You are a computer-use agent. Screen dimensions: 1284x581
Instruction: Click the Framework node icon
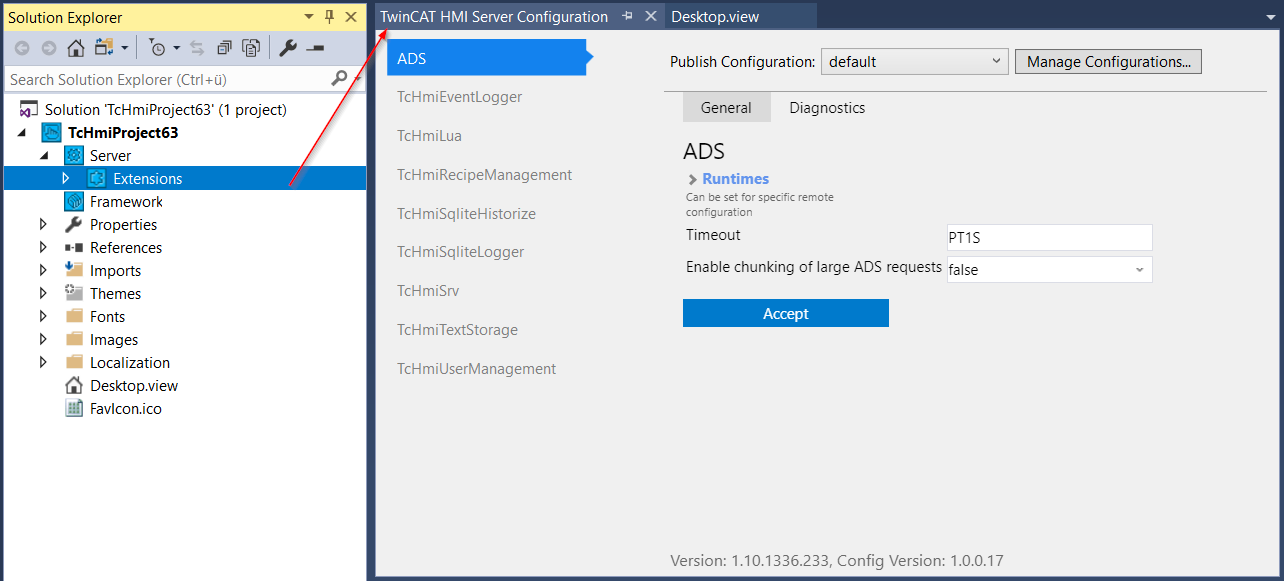coord(74,201)
